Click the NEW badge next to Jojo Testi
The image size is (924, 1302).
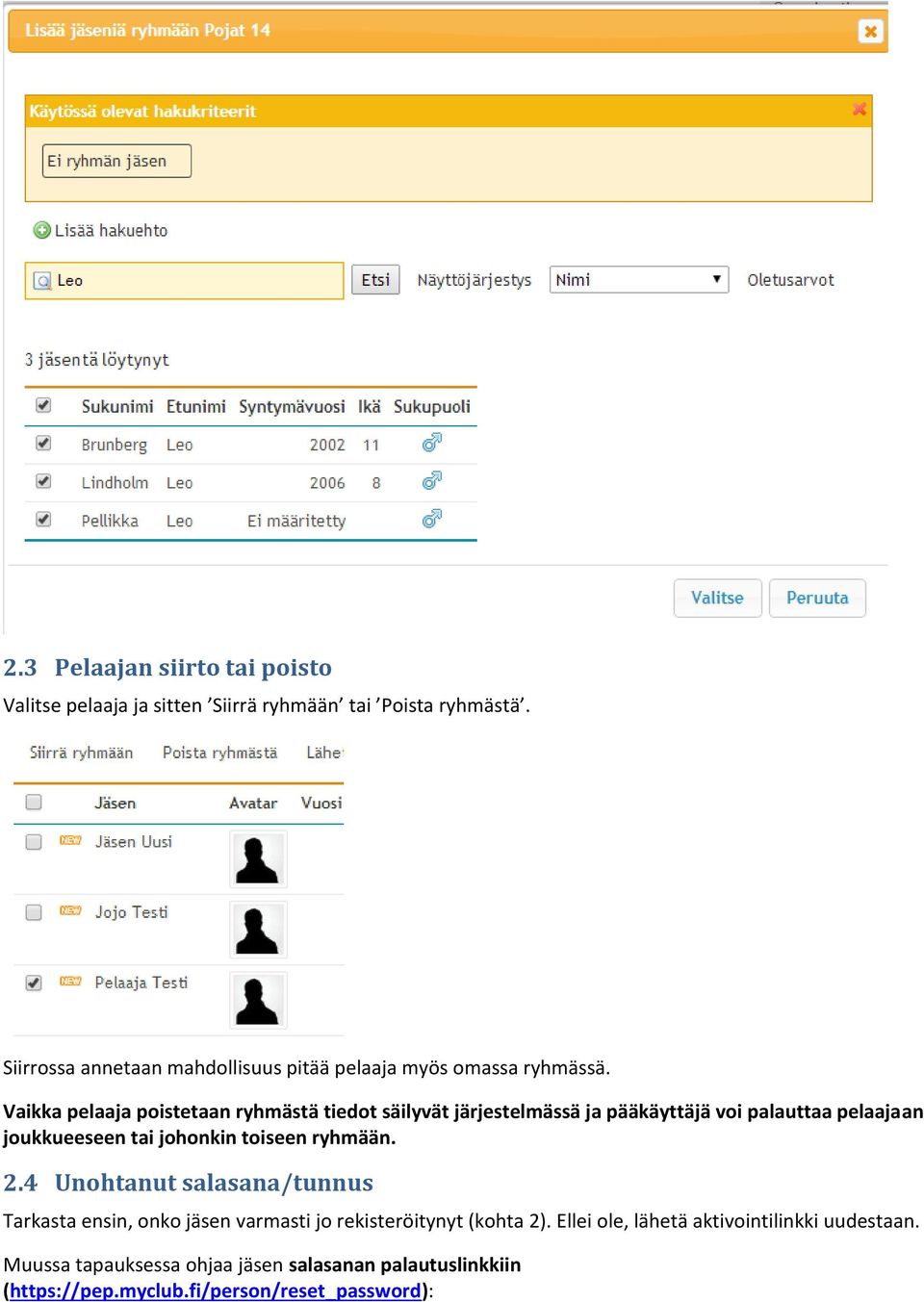tap(70, 910)
